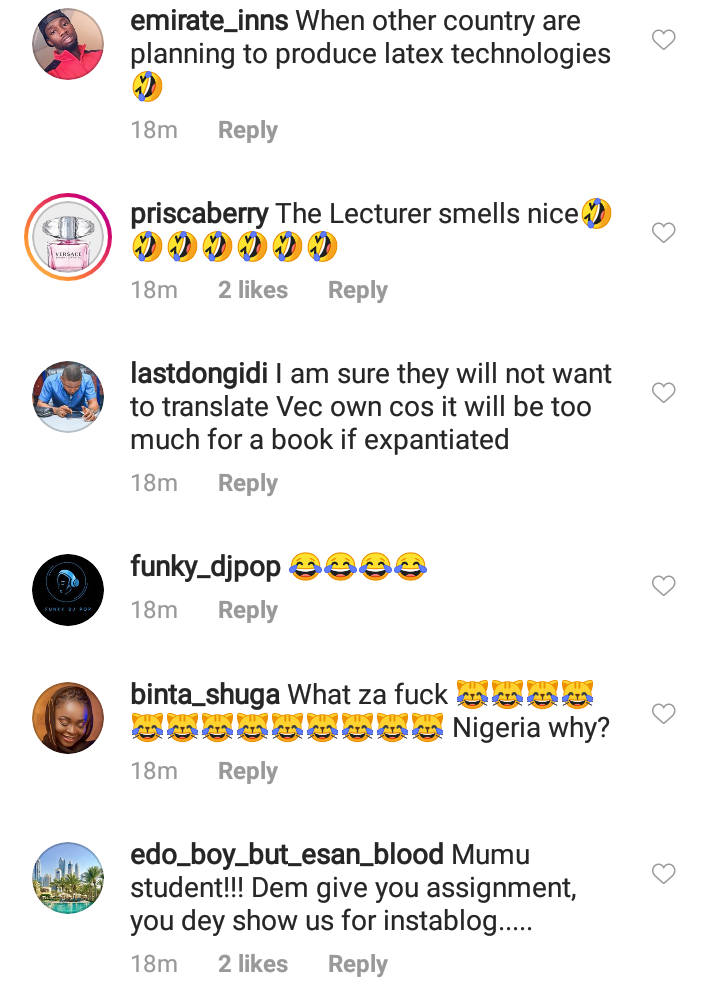This screenshot has width=720, height=993.
Task: Open binta_shuga username link
Action: tap(205, 695)
